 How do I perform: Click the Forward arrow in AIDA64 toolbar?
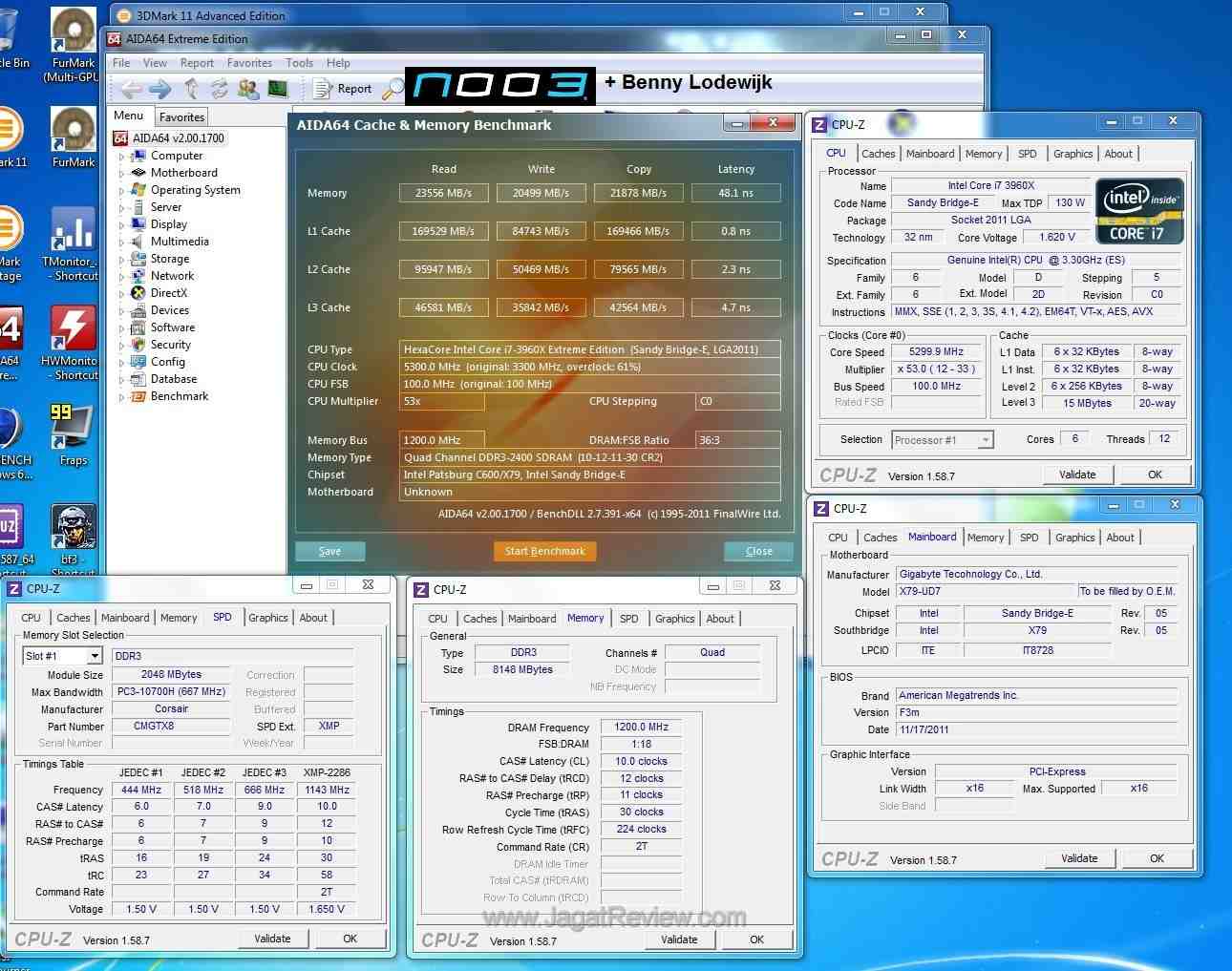point(160,89)
